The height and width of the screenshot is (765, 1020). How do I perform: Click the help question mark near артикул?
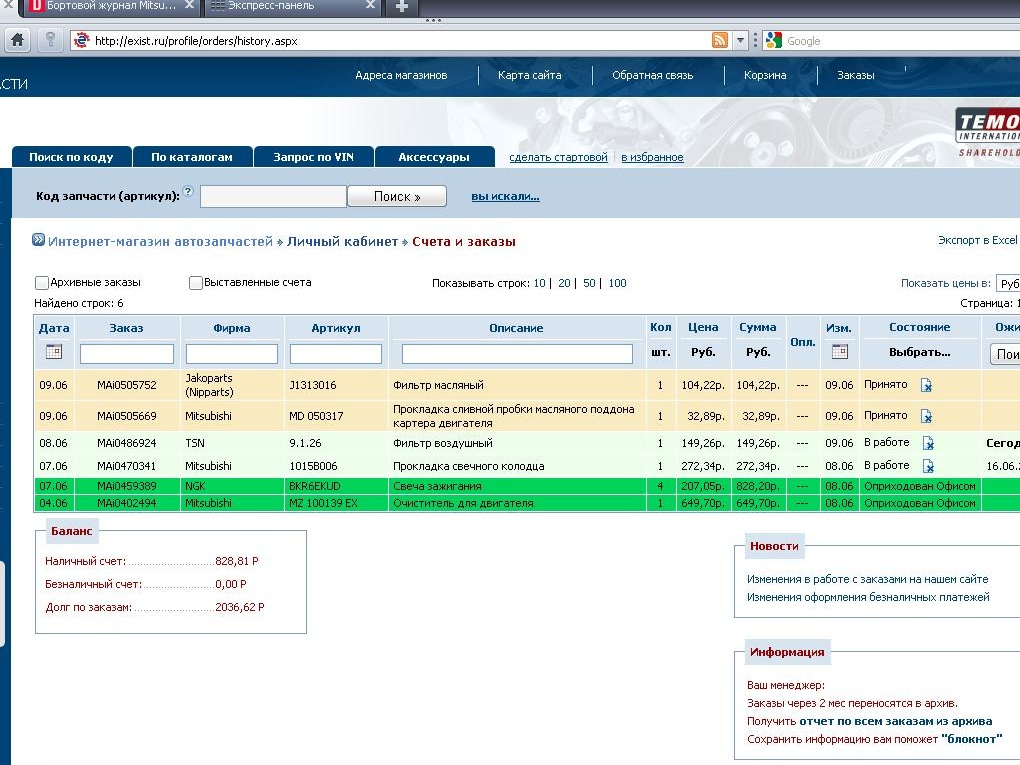188,191
